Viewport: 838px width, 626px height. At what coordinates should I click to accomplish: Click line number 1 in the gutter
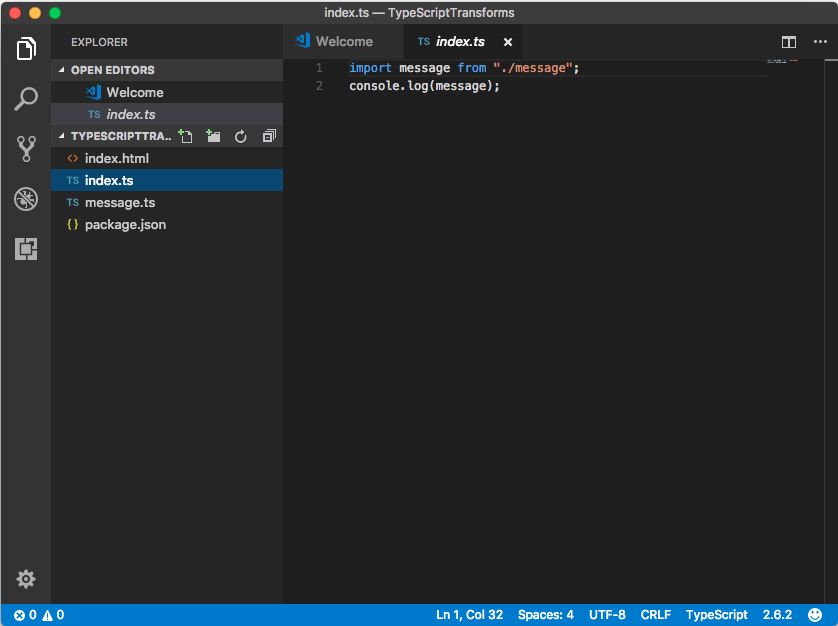click(x=319, y=68)
